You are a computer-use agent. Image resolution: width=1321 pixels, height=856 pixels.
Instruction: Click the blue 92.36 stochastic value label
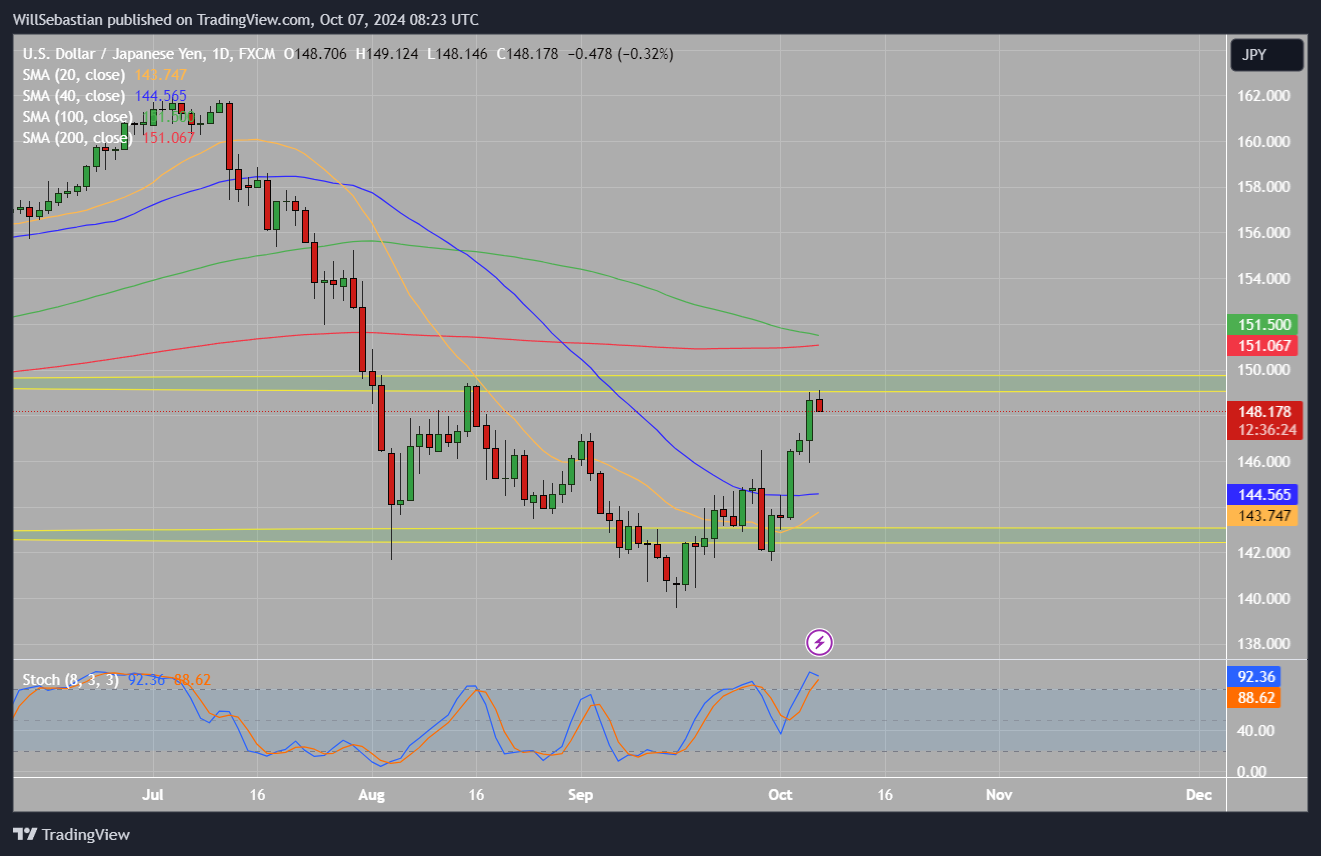1254,677
